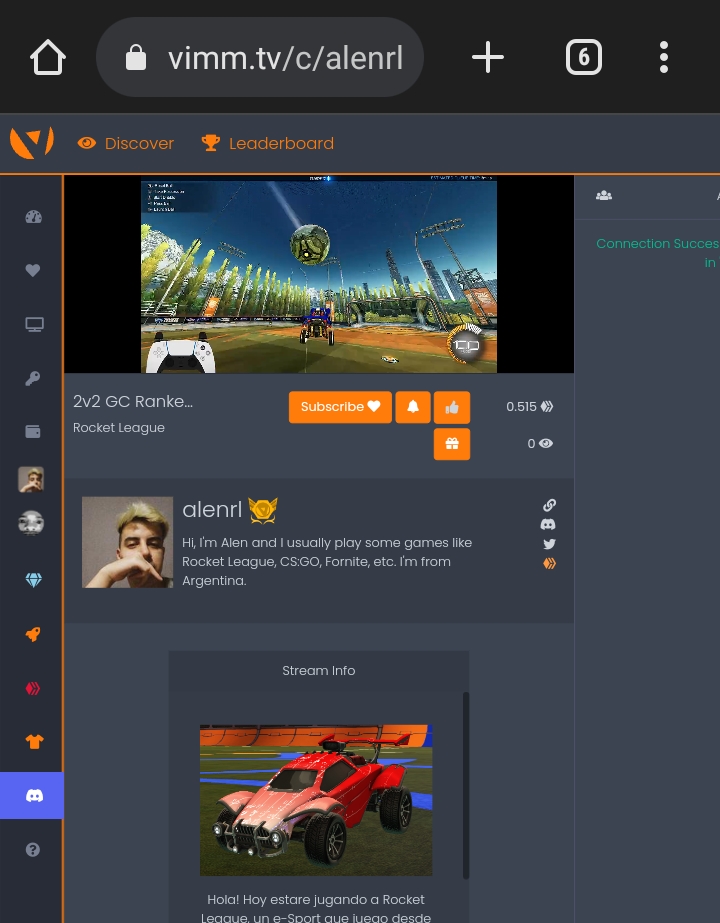Open the tab switcher showing 6 tabs
Viewport: 720px width, 923px height.
[x=583, y=57]
